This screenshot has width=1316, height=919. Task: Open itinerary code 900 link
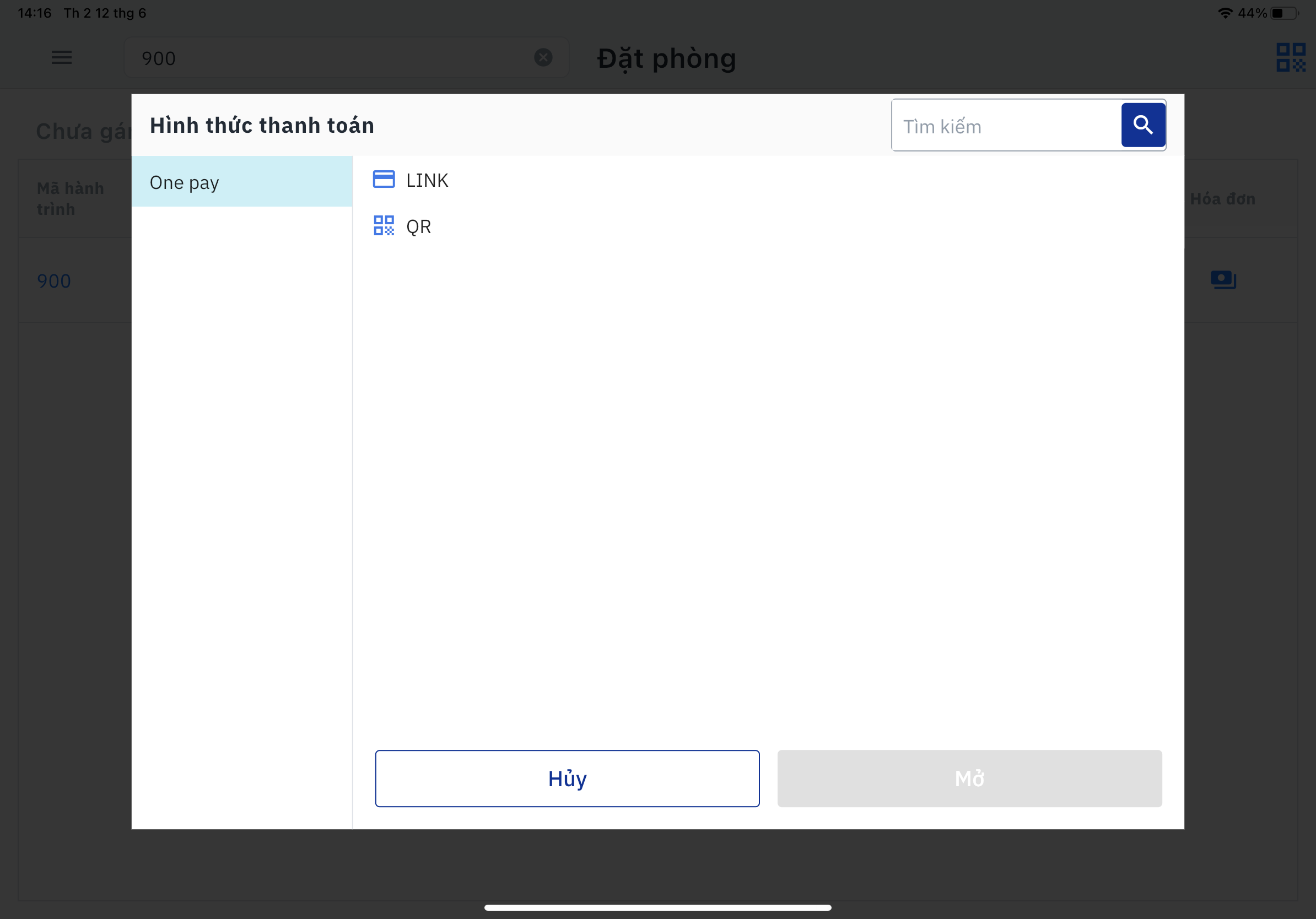[x=54, y=281]
